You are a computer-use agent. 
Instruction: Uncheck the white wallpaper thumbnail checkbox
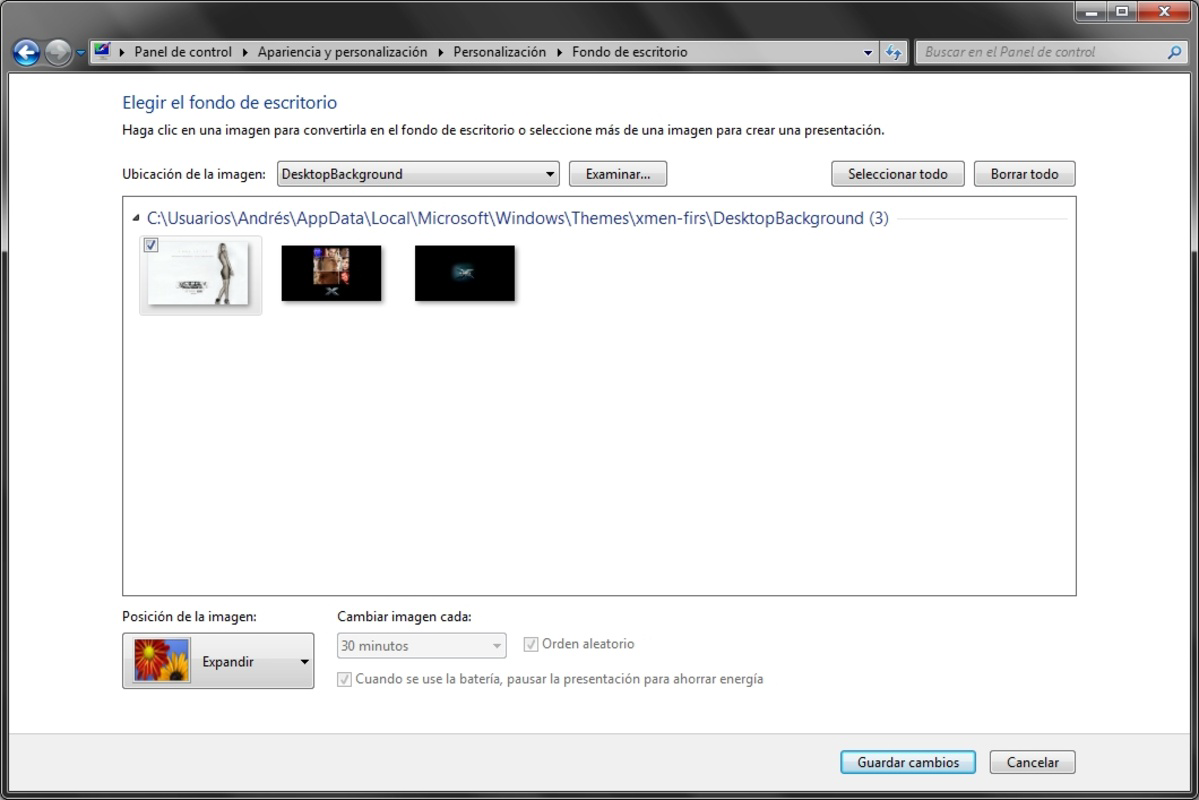(x=151, y=246)
